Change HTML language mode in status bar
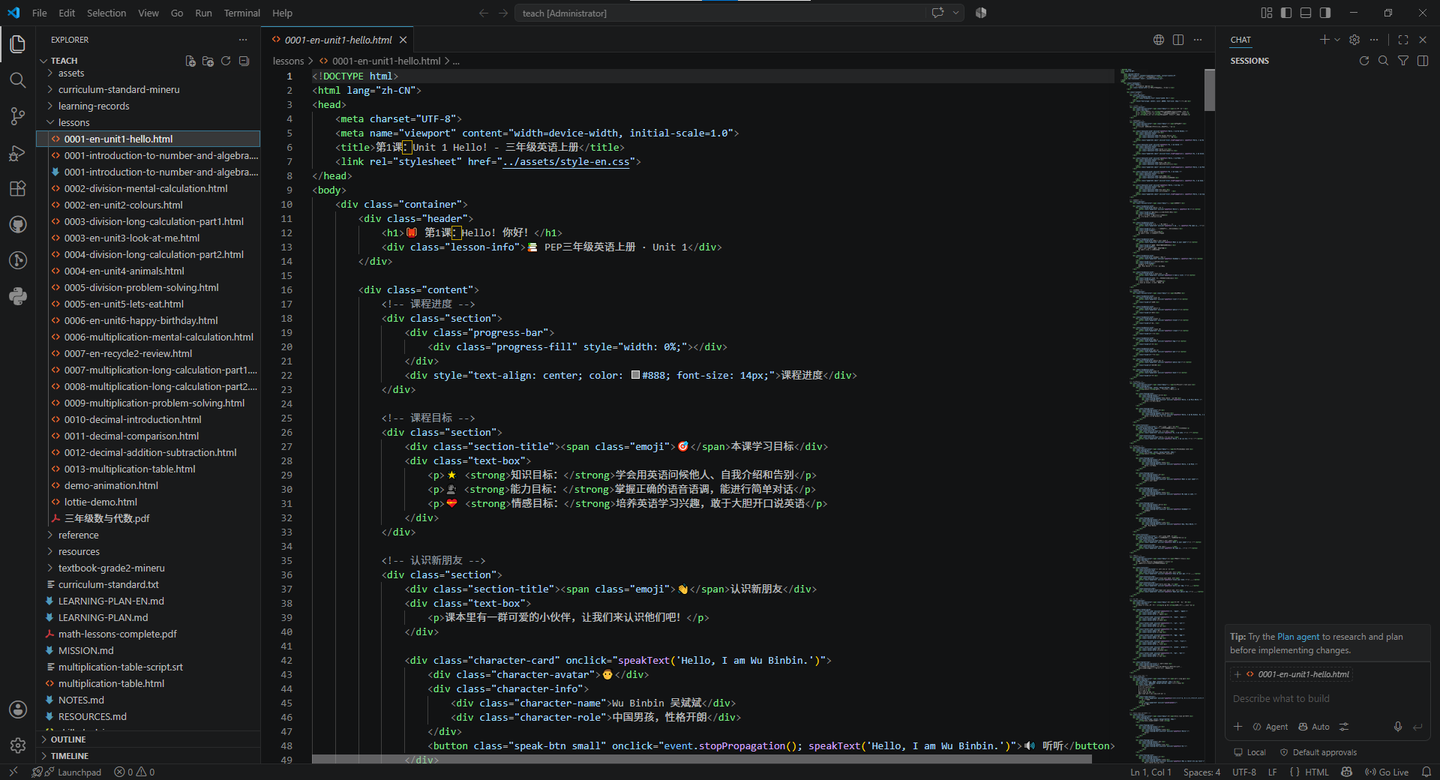The width and height of the screenshot is (1440, 780). point(1317,772)
